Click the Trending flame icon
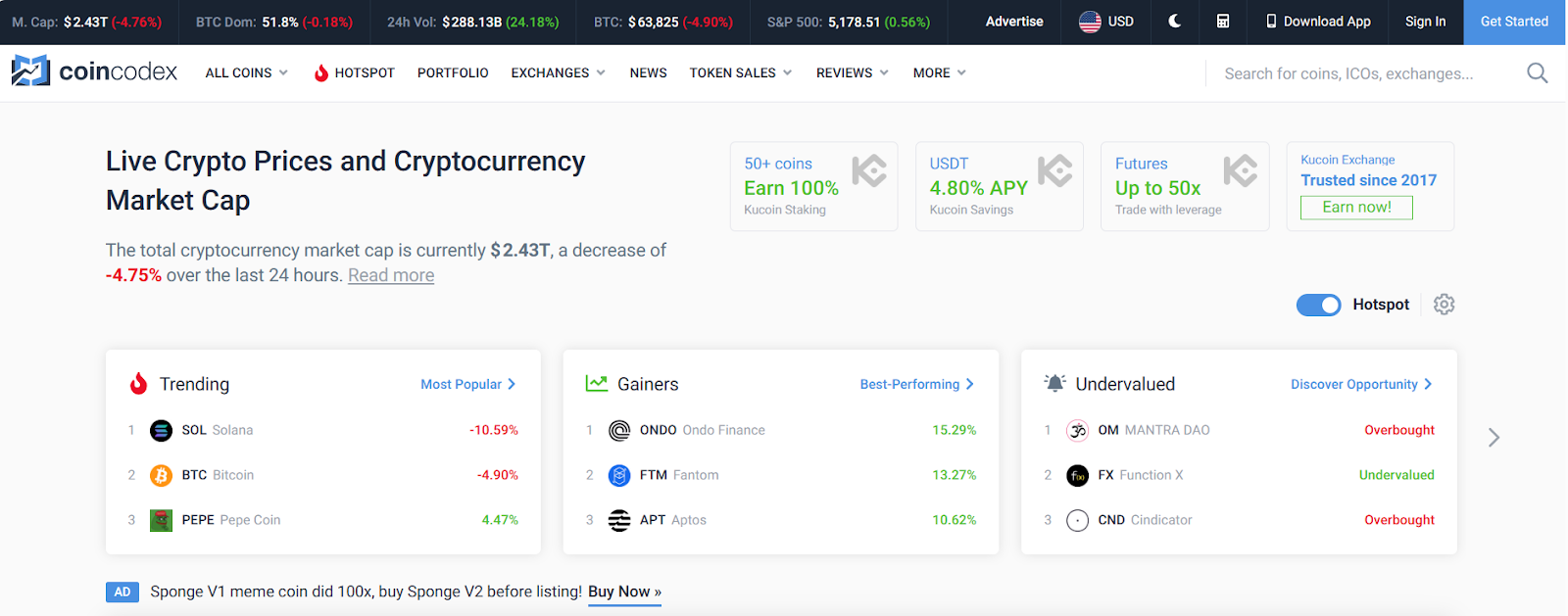The height and width of the screenshot is (616, 1568). pyautogui.click(x=138, y=384)
